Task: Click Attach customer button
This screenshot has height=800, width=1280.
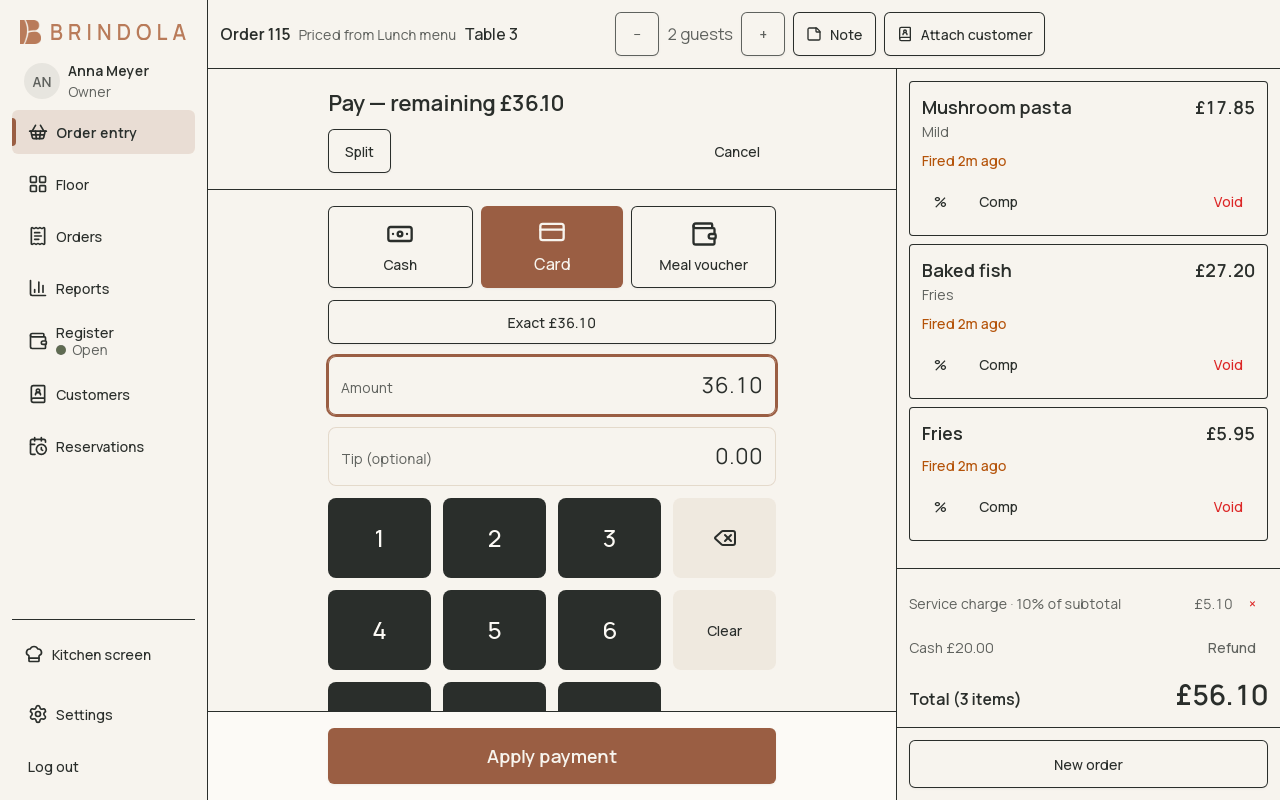Action: tap(964, 34)
